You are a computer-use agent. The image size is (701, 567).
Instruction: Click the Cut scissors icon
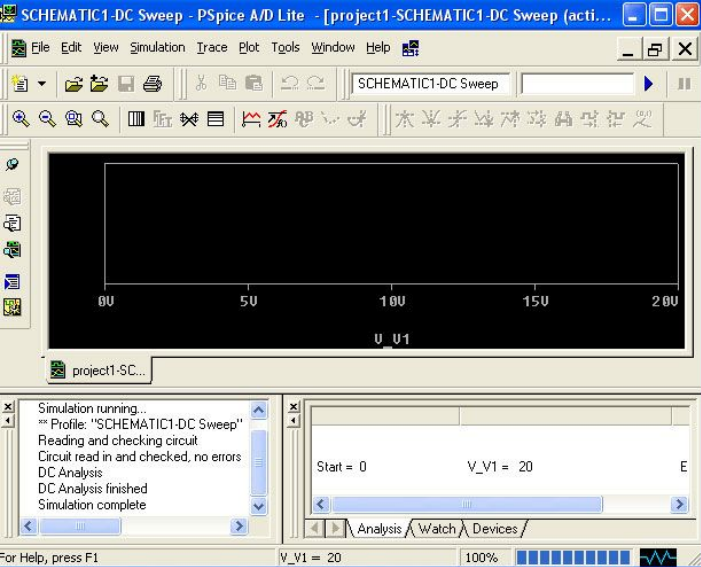201,83
